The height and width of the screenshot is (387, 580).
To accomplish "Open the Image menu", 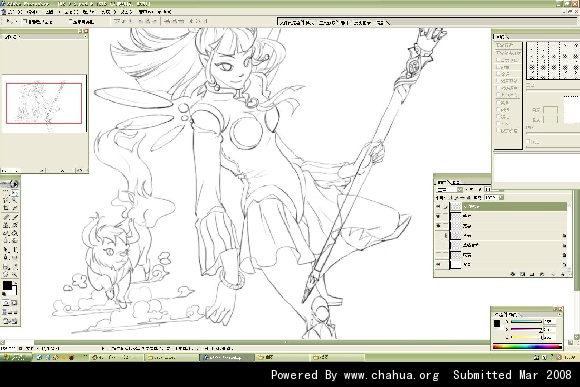I will (x=53, y=12).
